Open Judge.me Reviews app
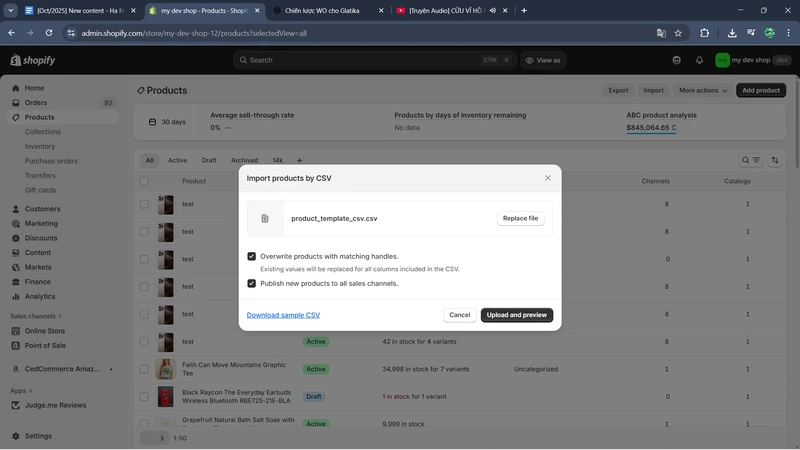800x450 pixels. pyautogui.click(x=55, y=405)
